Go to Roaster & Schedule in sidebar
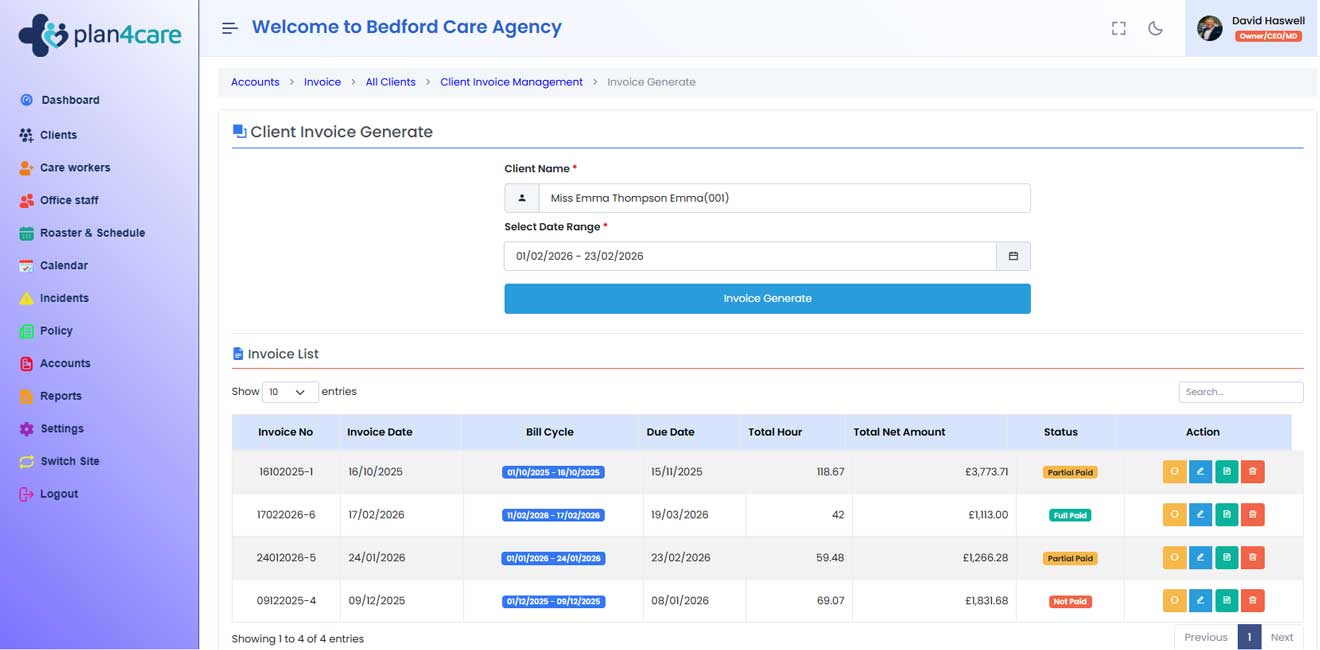The height and width of the screenshot is (650, 1320). point(92,233)
